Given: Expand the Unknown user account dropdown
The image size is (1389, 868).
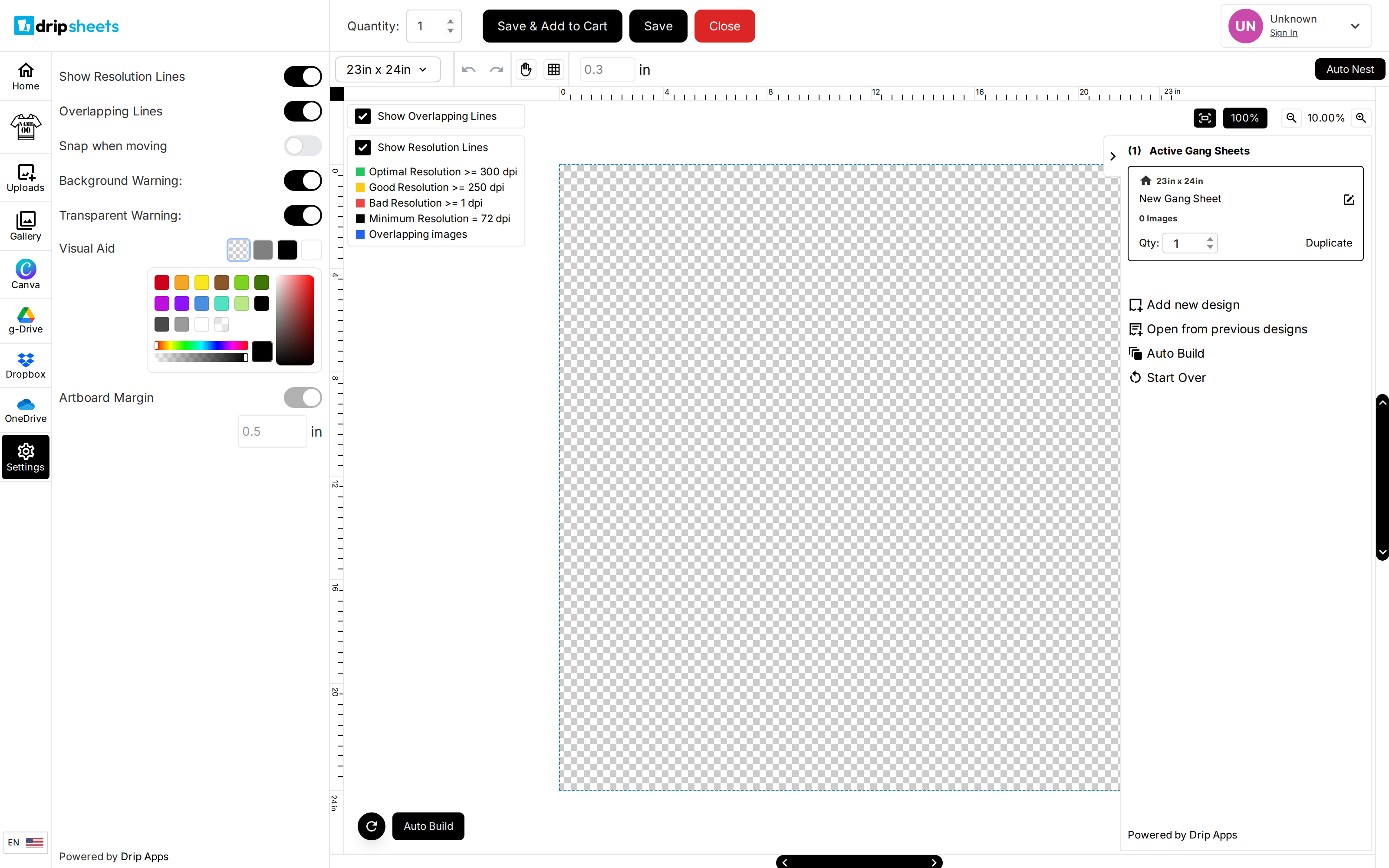Looking at the screenshot, I should [1355, 26].
